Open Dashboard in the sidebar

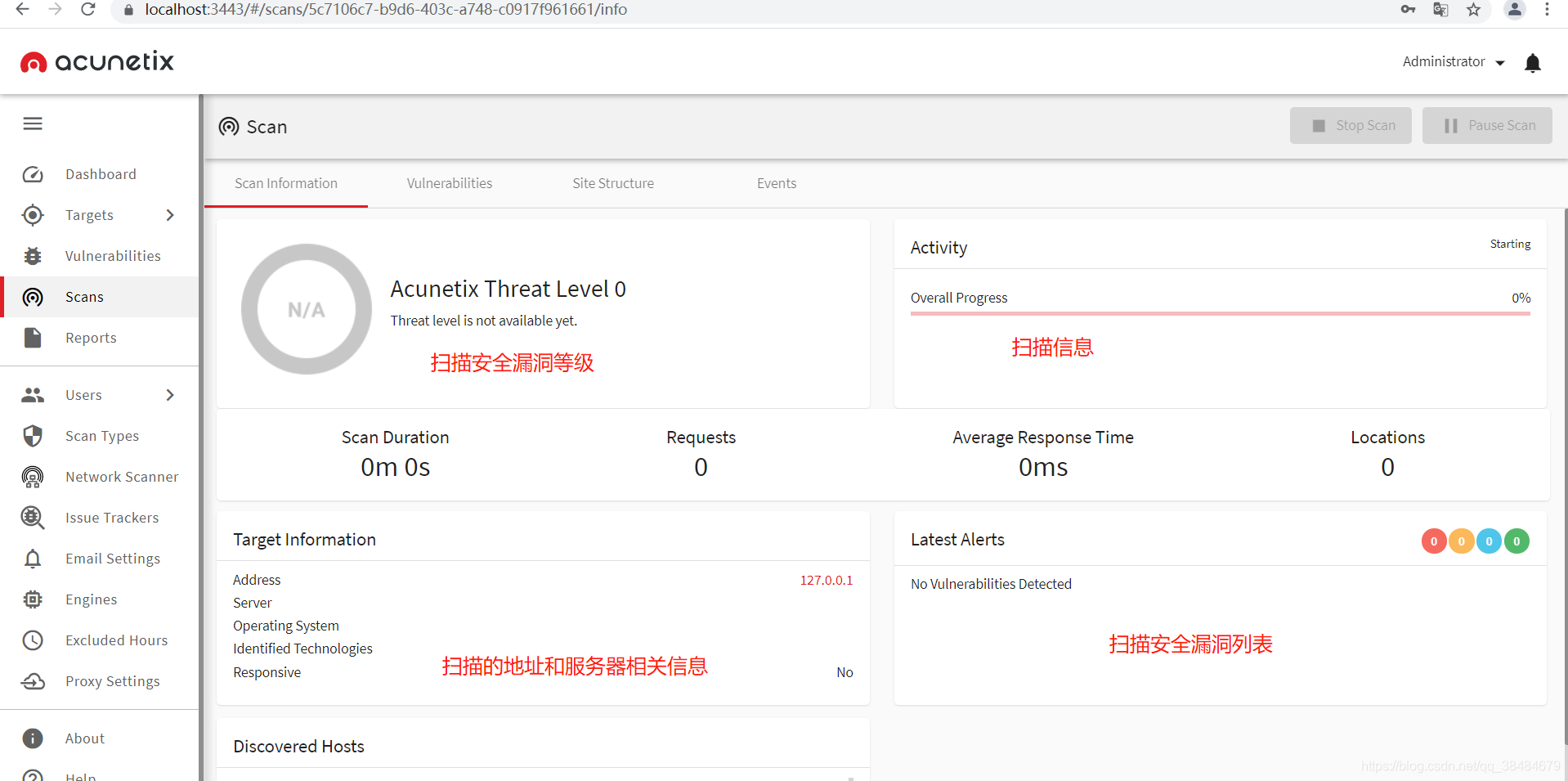(100, 174)
